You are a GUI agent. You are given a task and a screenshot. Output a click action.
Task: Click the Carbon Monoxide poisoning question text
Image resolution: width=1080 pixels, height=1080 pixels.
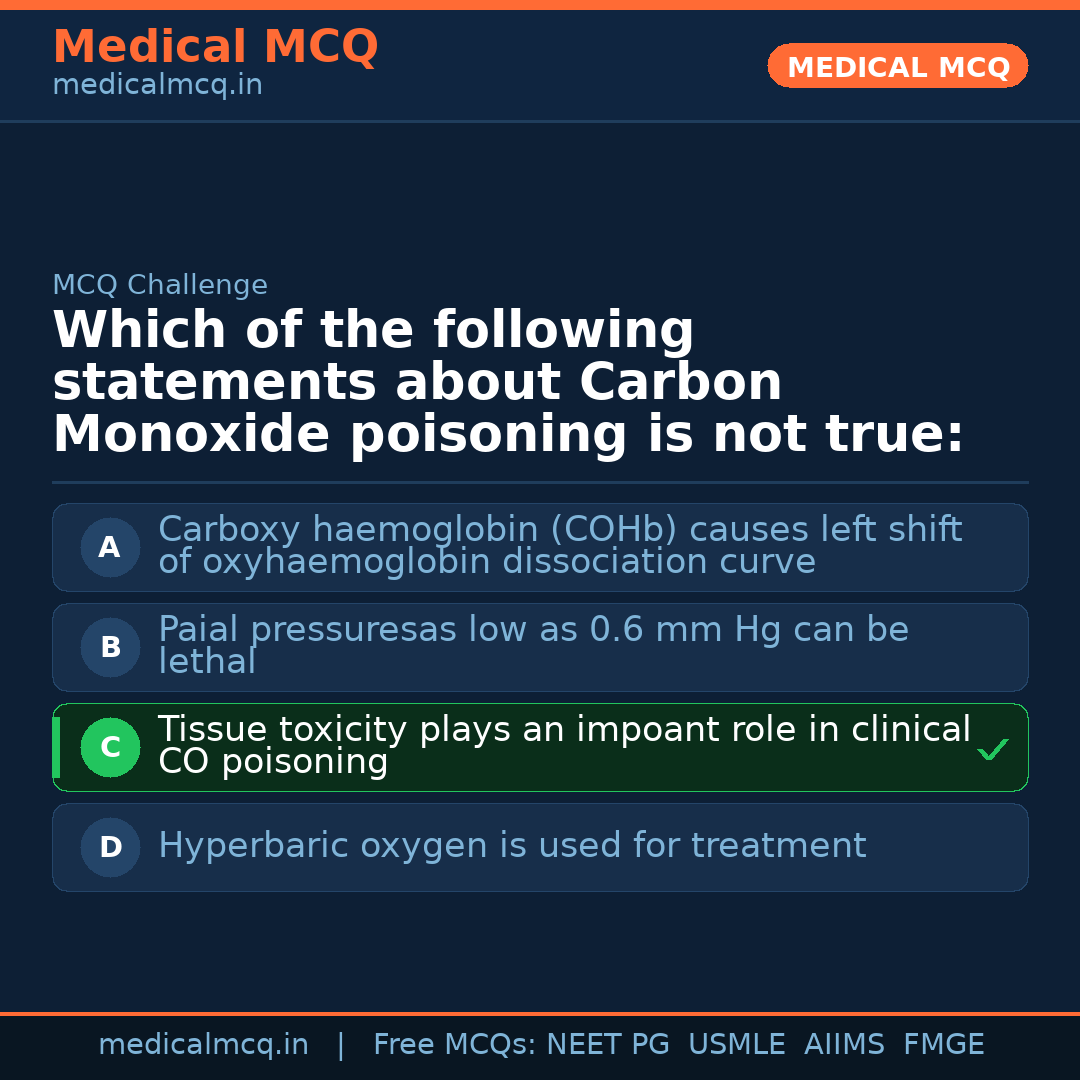click(x=508, y=383)
